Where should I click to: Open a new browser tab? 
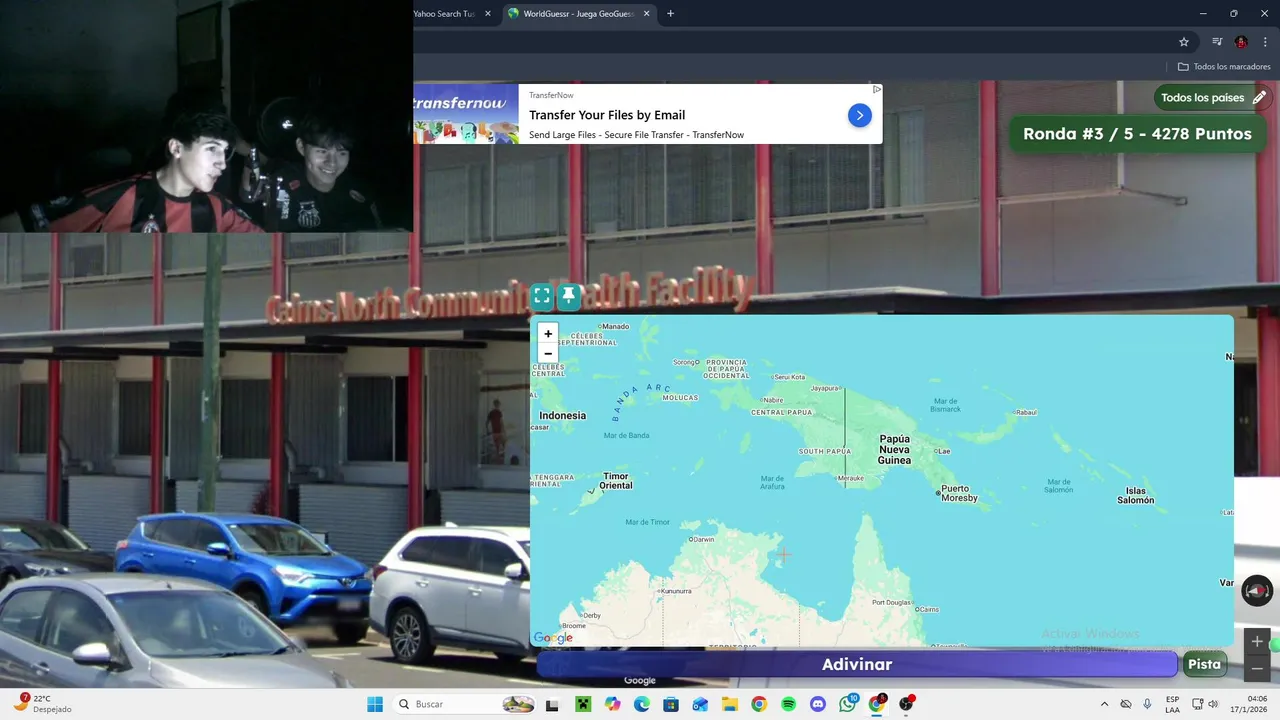point(670,14)
